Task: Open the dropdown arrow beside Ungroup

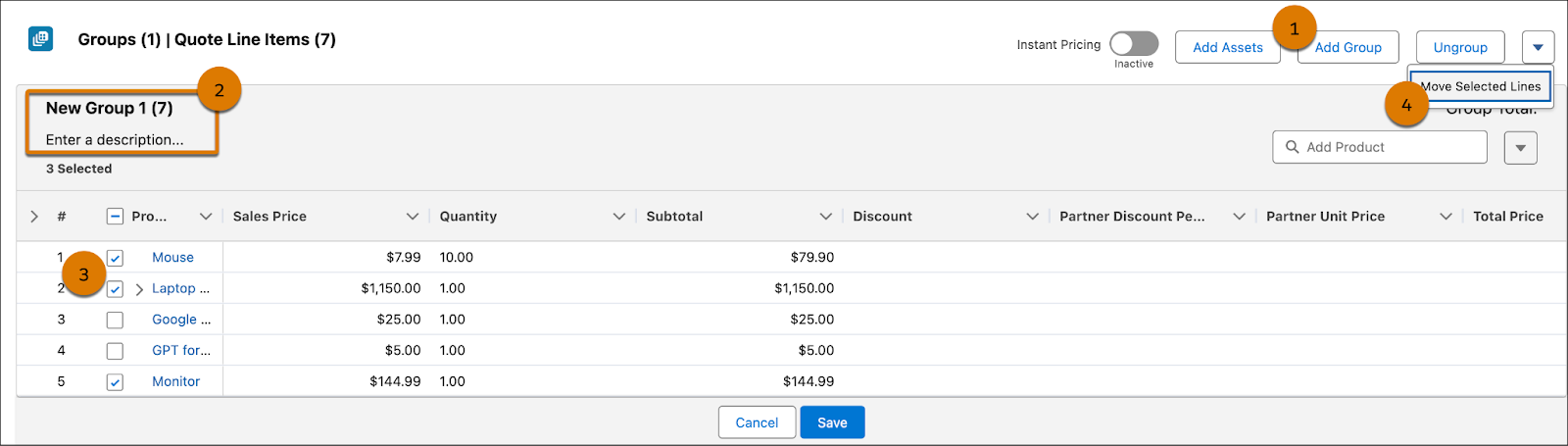Action: point(1538,47)
